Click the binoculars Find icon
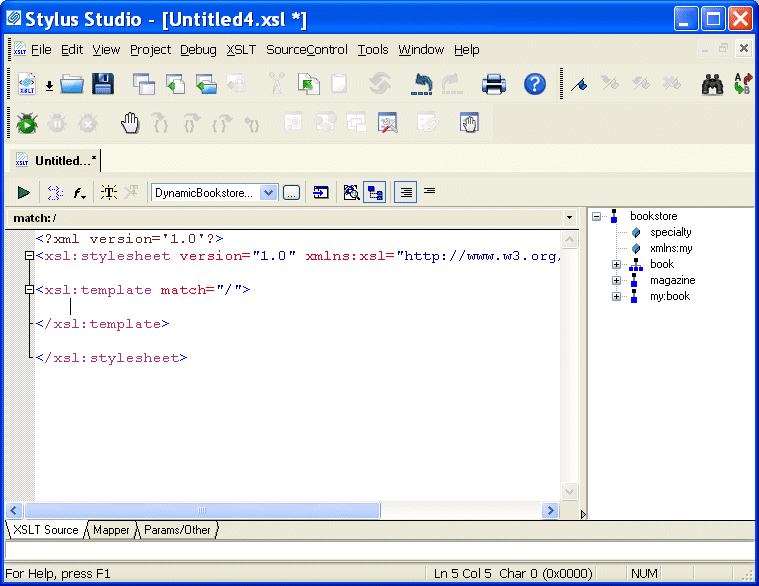 coord(712,85)
